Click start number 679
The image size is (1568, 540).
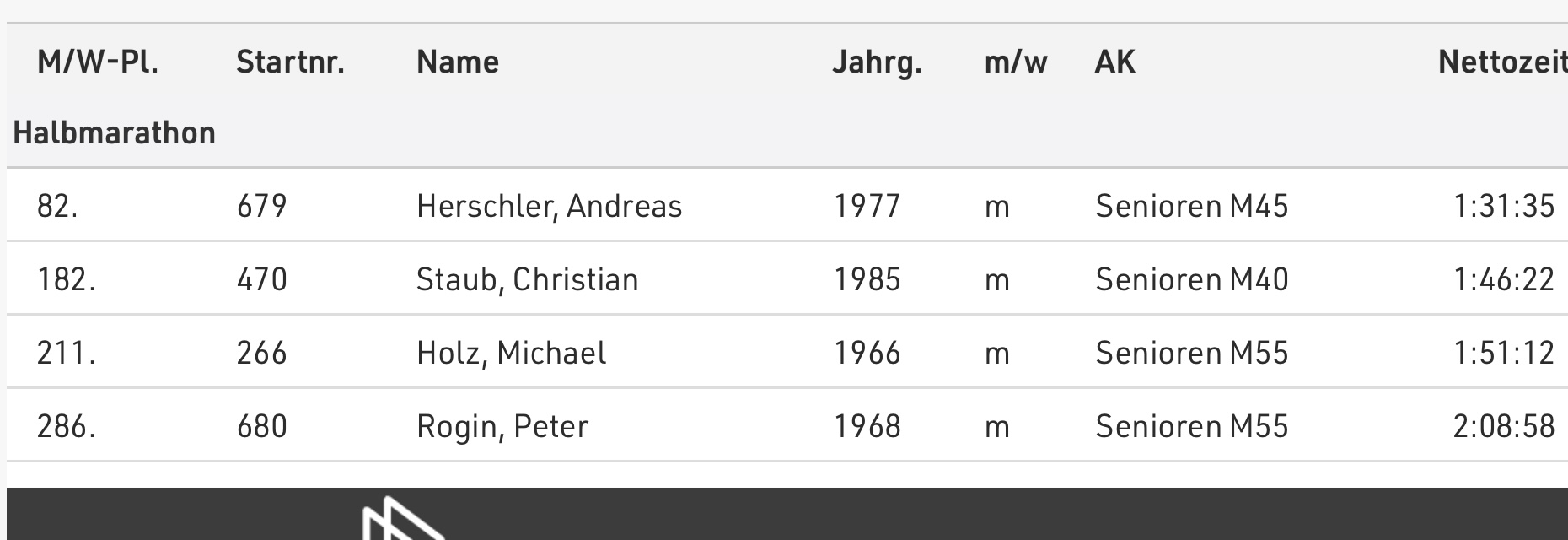261,207
